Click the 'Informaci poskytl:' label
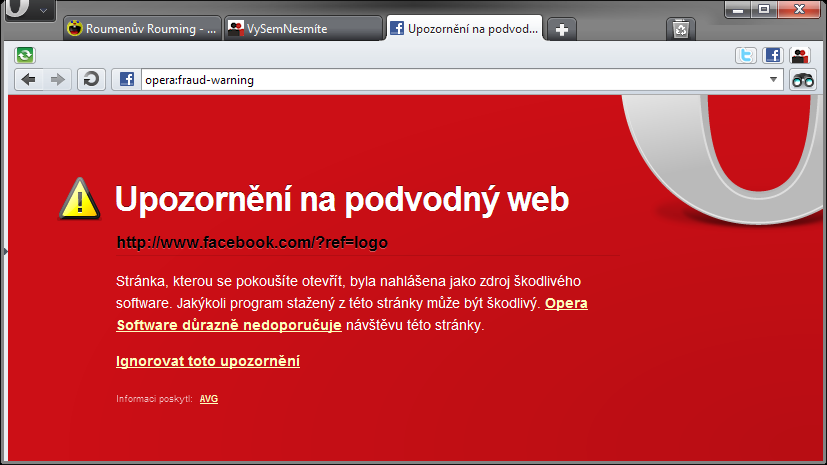Screen dimensions: 827x465 pyautogui.click(x=154, y=399)
